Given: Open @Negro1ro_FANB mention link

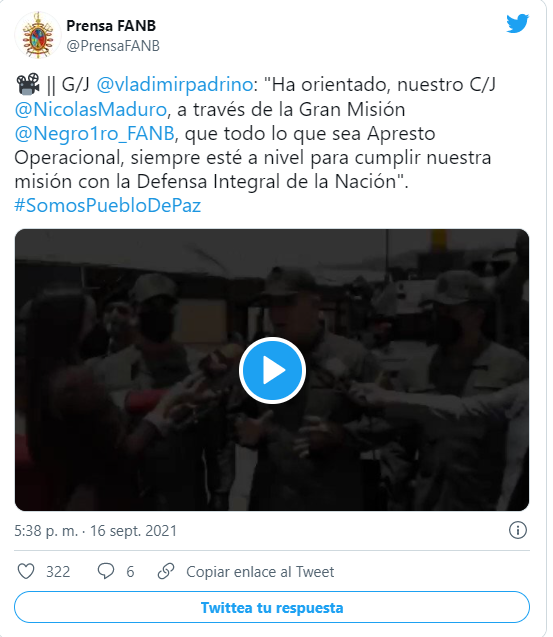Looking at the screenshot, I should [x=95, y=133].
